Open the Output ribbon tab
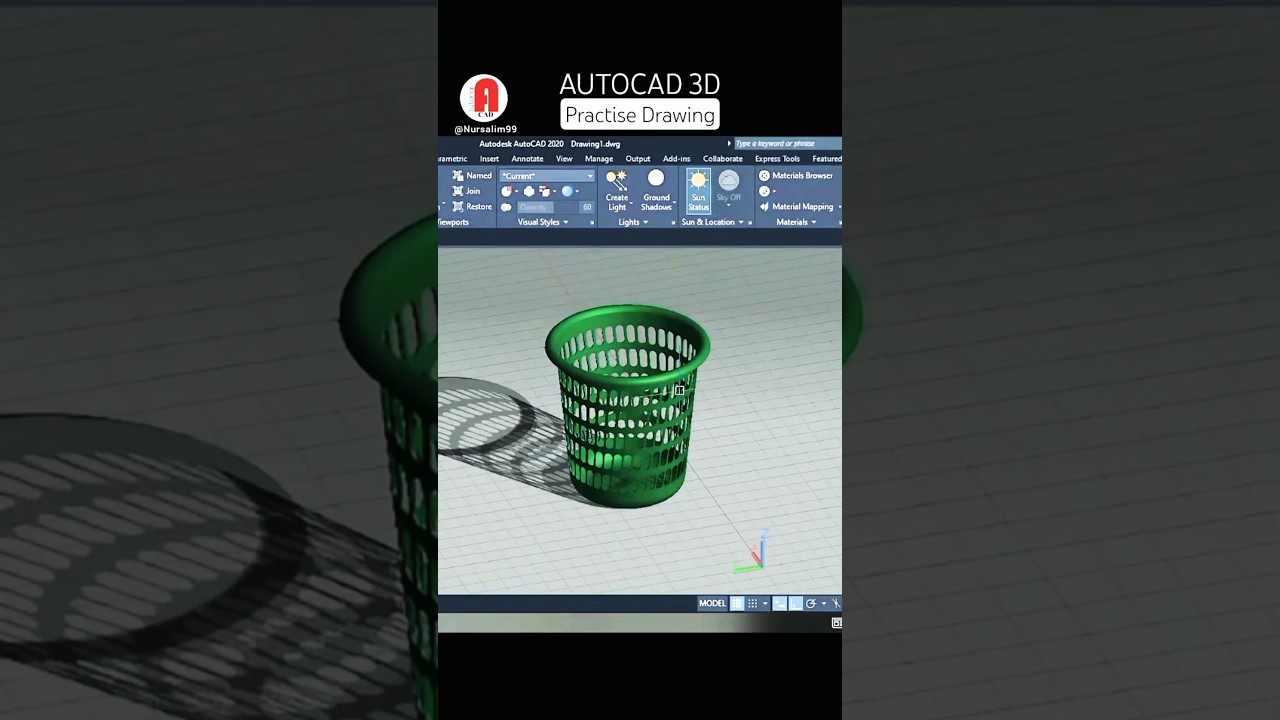This screenshot has width=1280, height=720. click(x=638, y=159)
